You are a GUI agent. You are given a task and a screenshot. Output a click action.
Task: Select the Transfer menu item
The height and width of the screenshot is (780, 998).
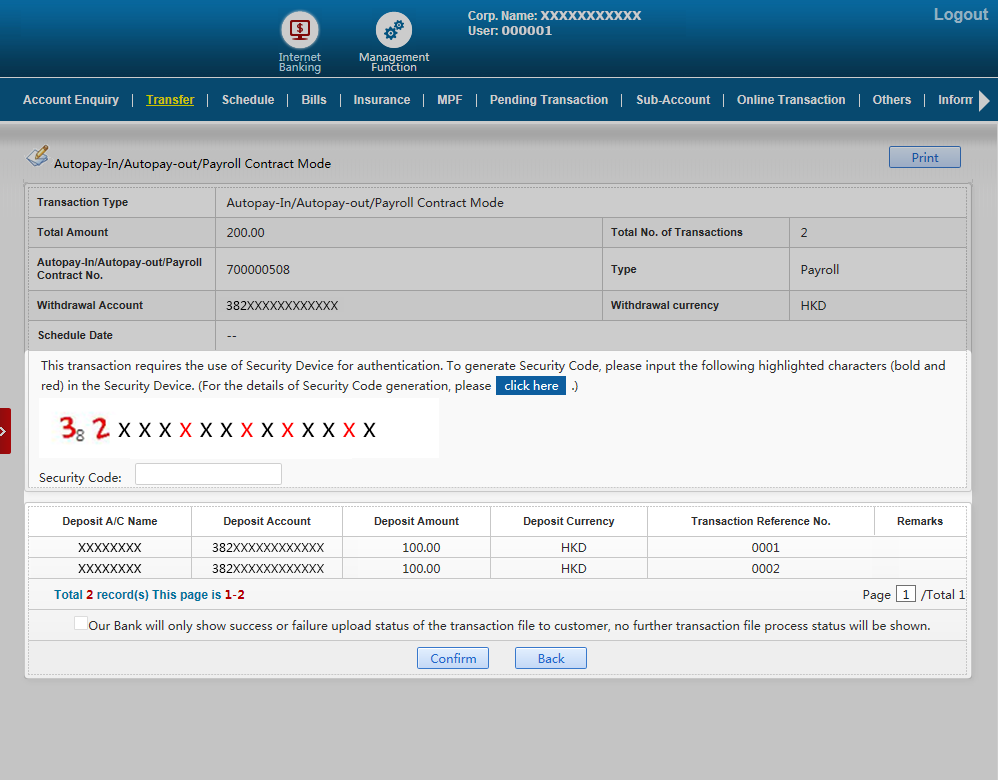tap(170, 100)
